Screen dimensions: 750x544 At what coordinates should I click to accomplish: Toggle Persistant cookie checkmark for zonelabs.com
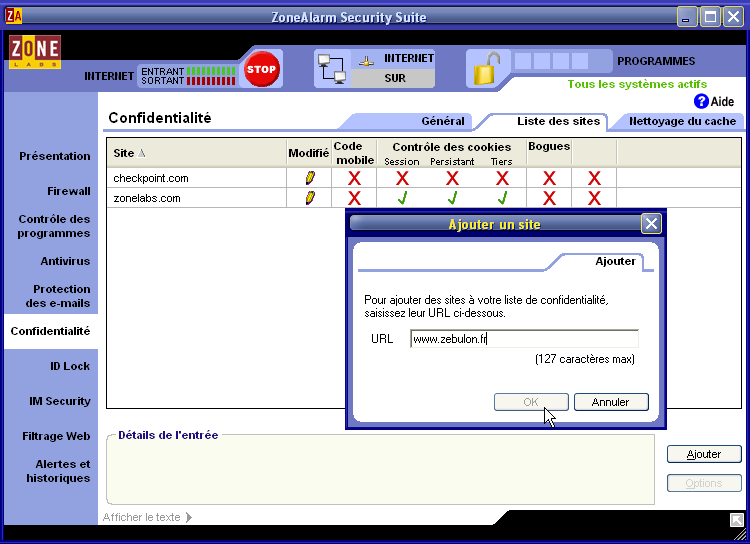click(452, 198)
